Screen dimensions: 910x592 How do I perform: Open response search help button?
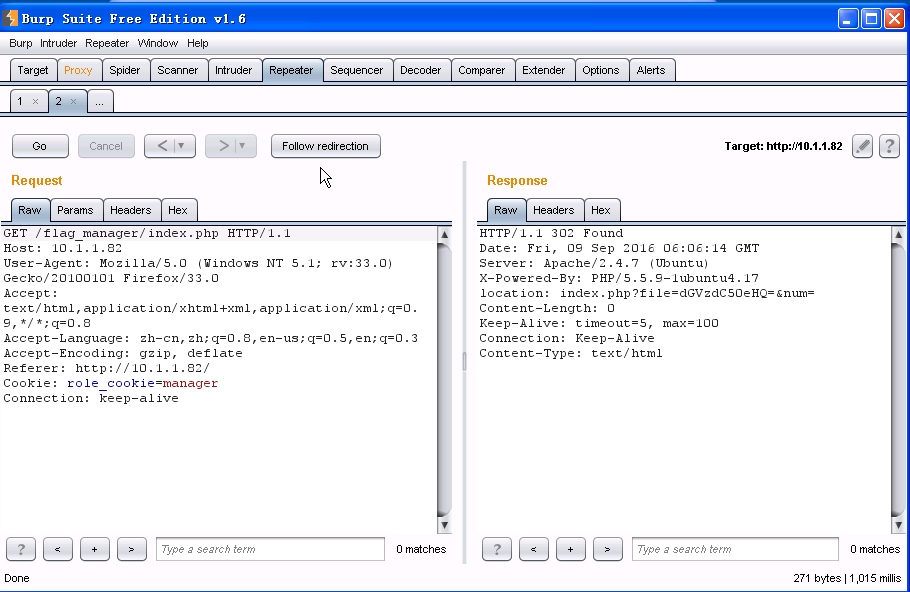497,549
